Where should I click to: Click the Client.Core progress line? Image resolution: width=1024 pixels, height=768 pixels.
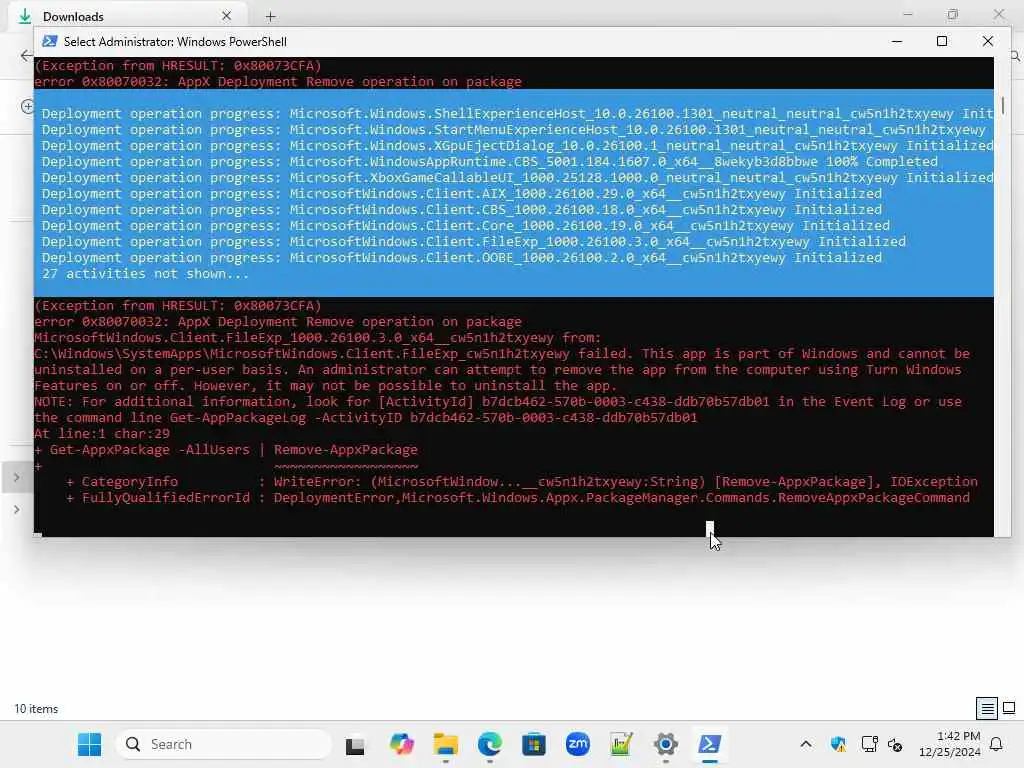(465, 225)
